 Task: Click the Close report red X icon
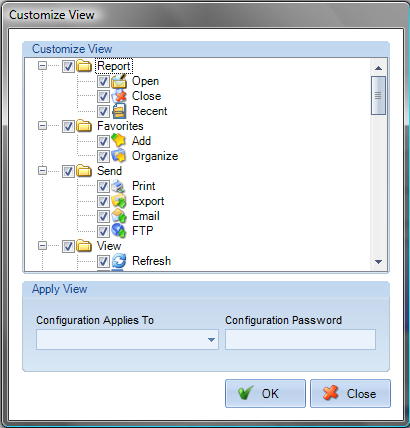[119, 96]
